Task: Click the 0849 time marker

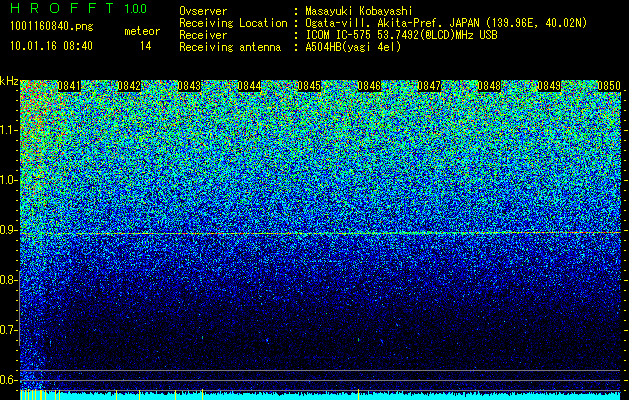Action: pyautogui.click(x=549, y=86)
